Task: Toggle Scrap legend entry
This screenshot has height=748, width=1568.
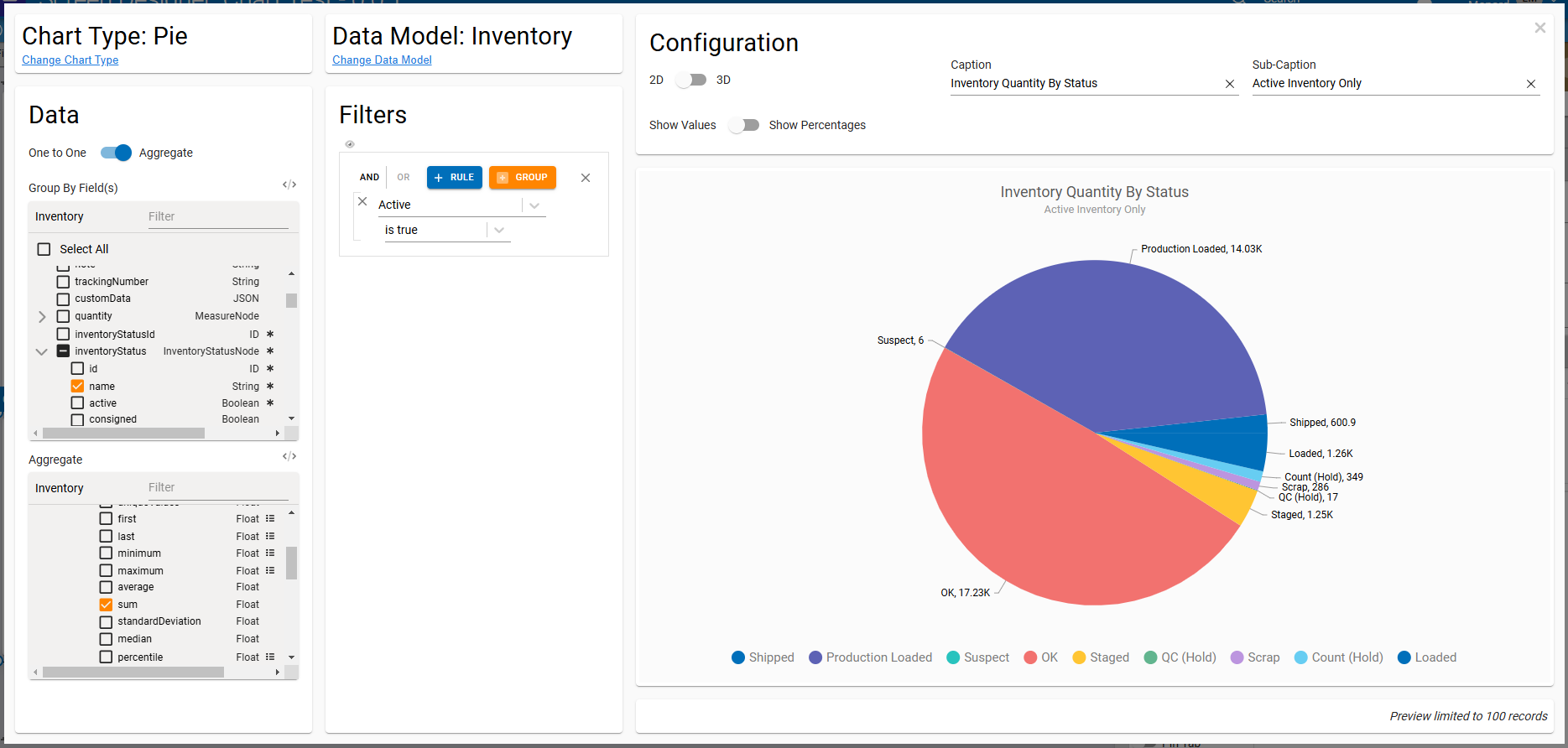Action: click(1255, 657)
